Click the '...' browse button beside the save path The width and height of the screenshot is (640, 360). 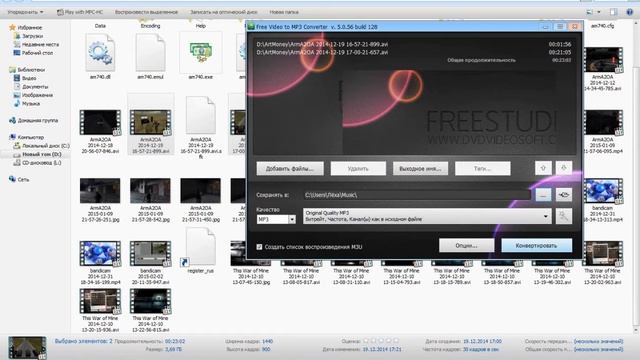pos(543,195)
